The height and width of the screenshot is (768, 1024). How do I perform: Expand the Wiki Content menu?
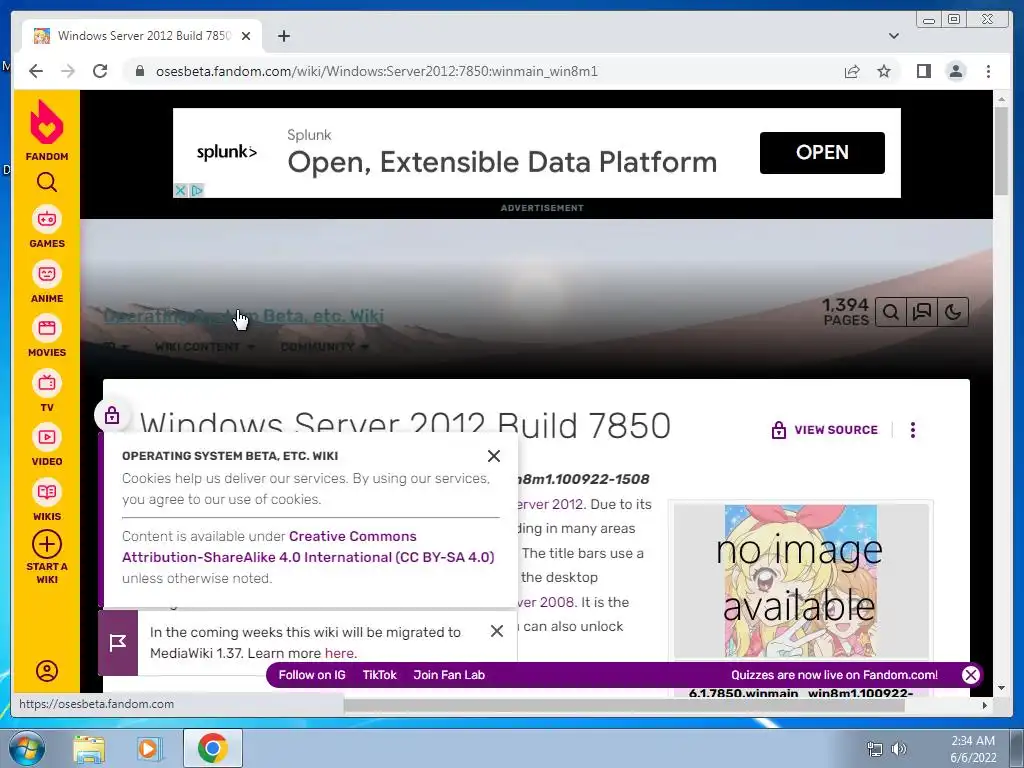[204, 347]
